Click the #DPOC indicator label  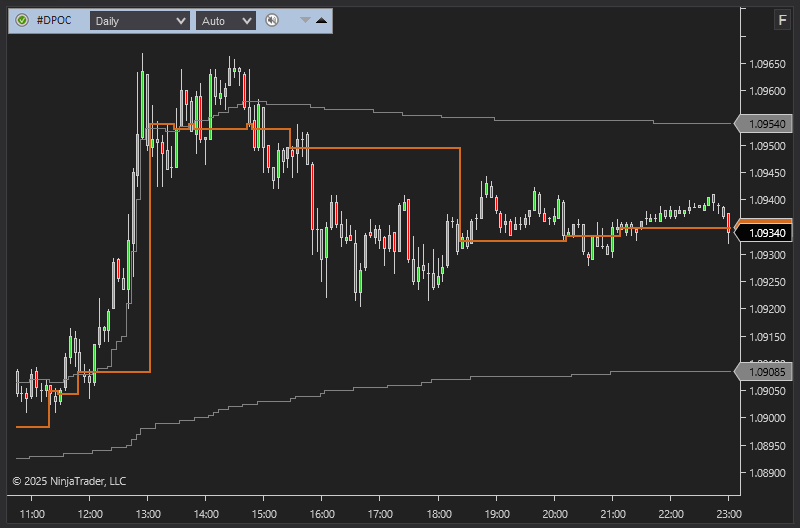click(54, 20)
